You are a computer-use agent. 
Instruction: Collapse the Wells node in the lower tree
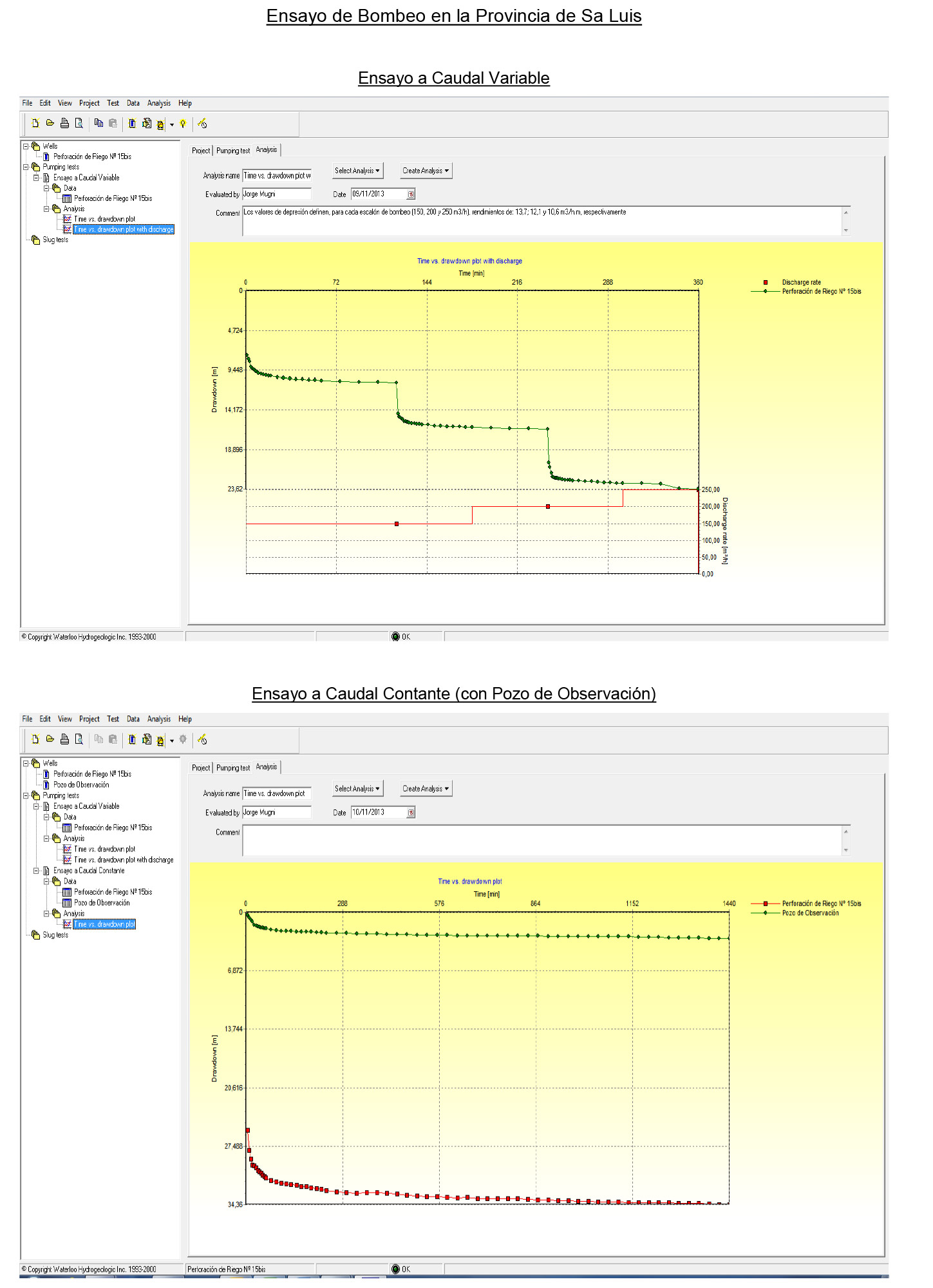(26, 763)
